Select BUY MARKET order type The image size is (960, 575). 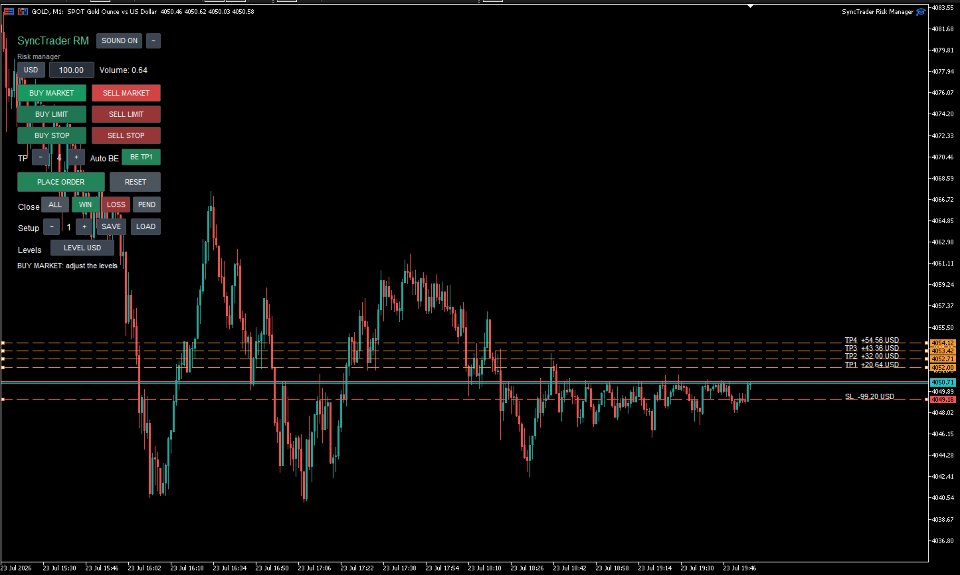pyautogui.click(x=51, y=93)
